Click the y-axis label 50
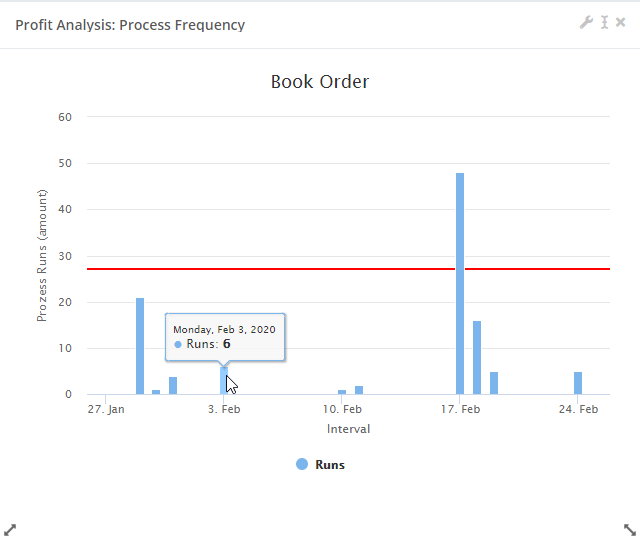 point(65,163)
